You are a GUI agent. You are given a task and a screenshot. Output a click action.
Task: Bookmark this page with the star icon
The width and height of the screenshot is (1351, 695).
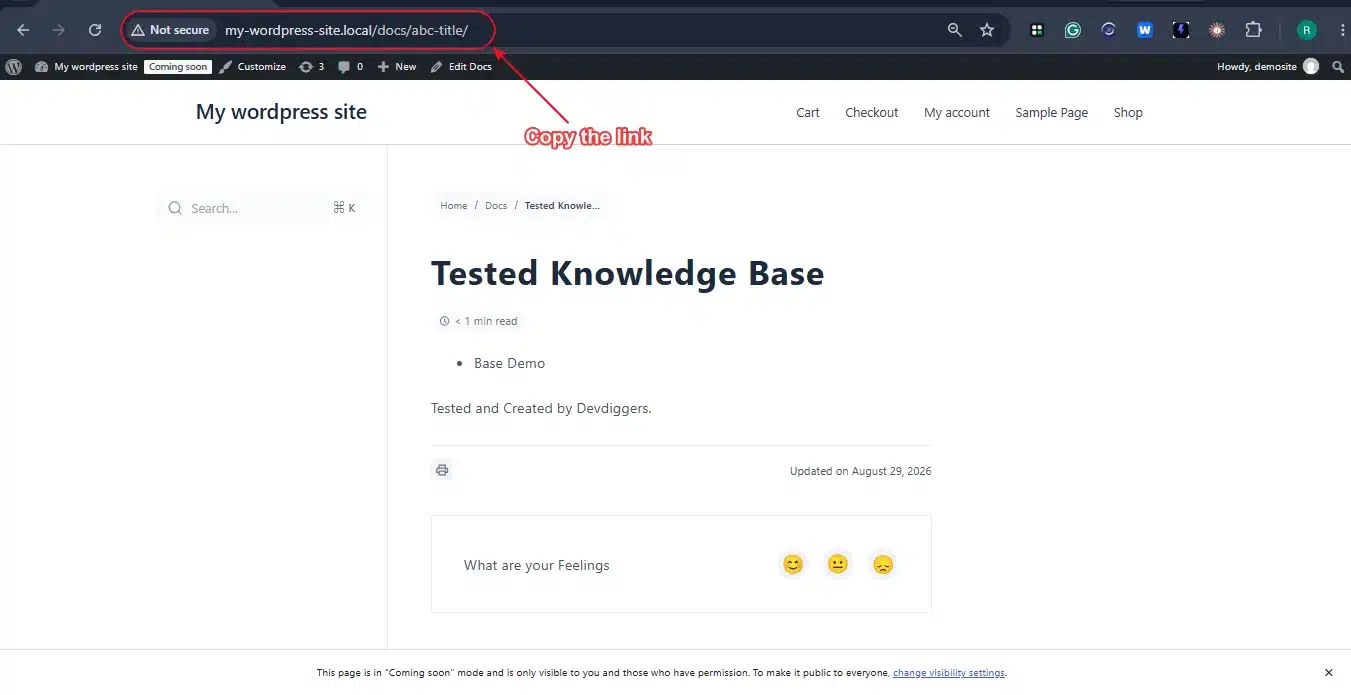[987, 30]
